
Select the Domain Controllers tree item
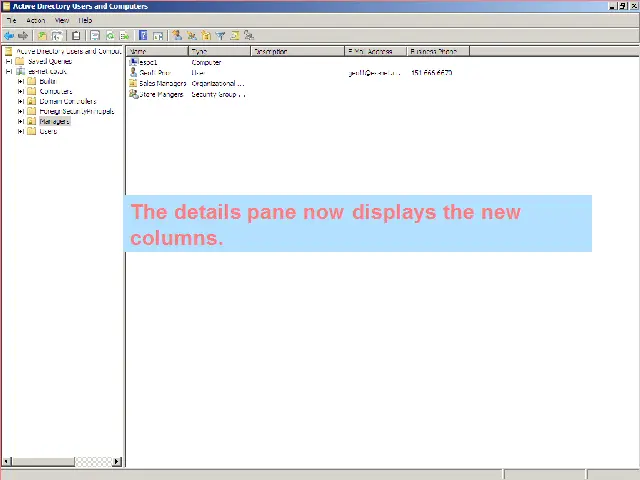(68, 101)
